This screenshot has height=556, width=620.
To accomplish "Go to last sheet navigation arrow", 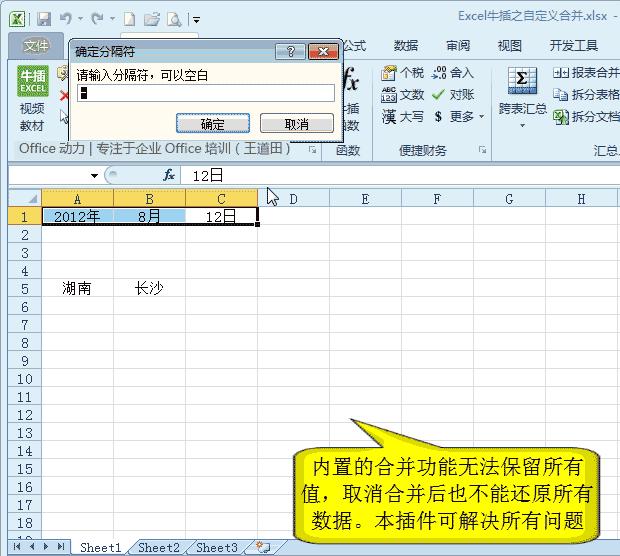I will 60,547.
